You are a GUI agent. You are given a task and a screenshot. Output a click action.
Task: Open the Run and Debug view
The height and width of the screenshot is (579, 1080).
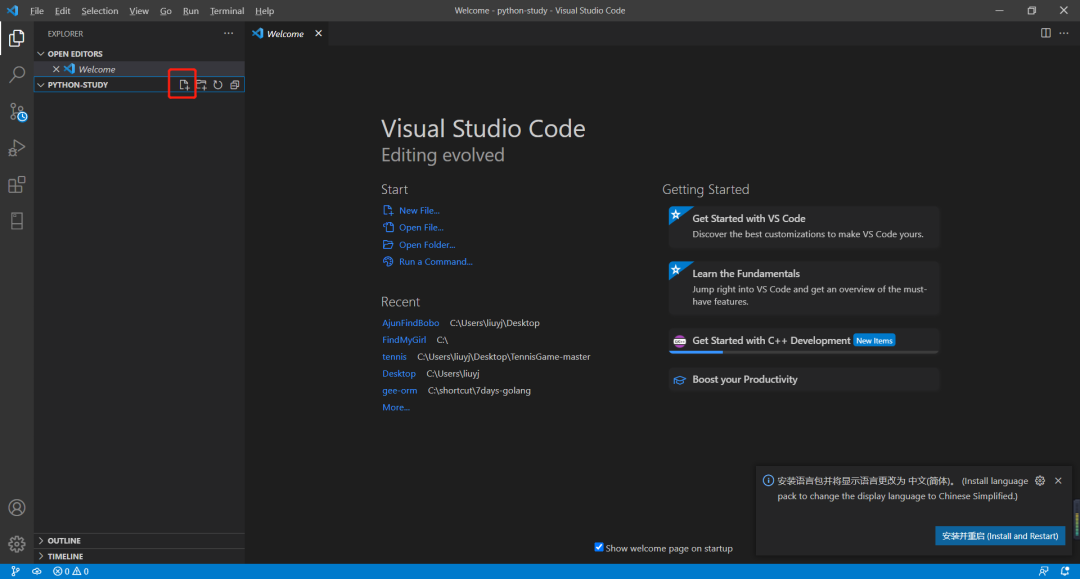[17, 148]
